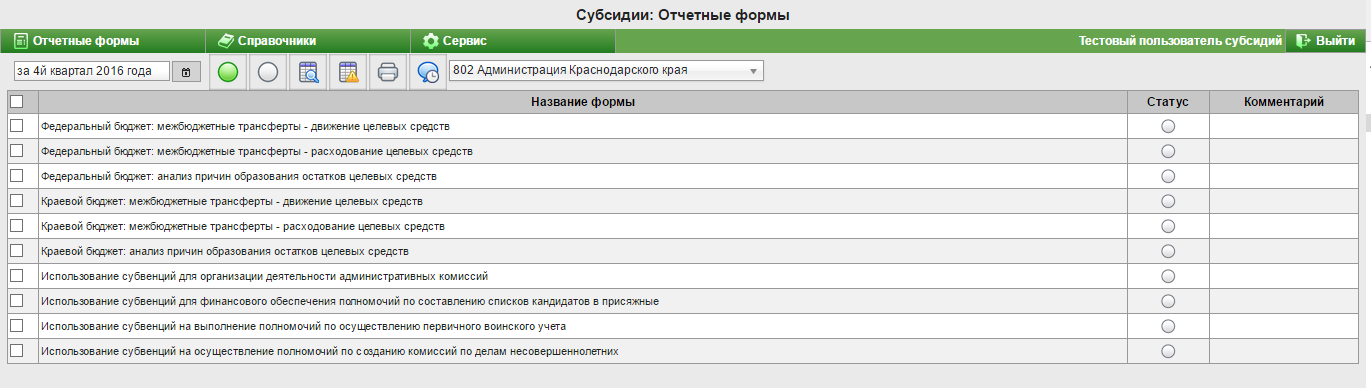Click status circle for делам несовершеннолетних row

click(x=1168, y=351)
